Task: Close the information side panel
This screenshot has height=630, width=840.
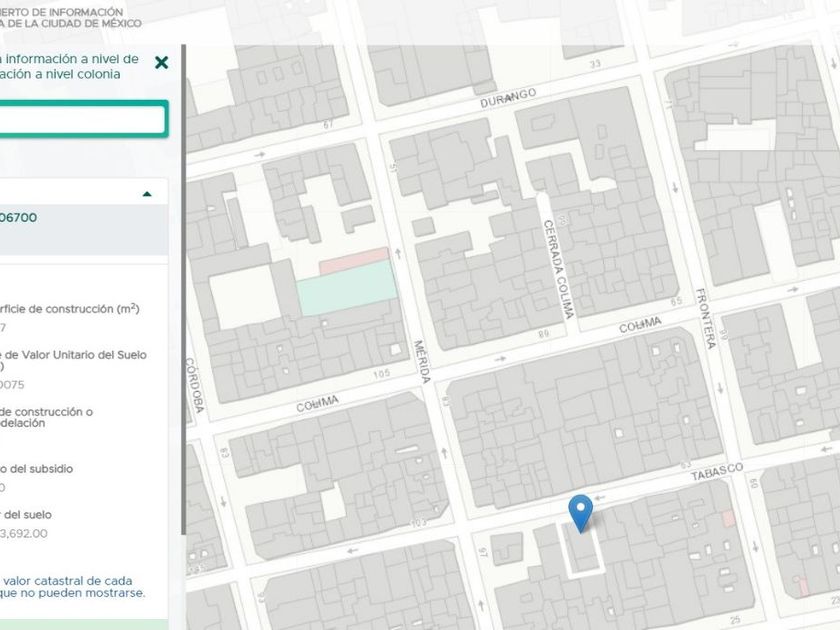Action: point(162,63)
